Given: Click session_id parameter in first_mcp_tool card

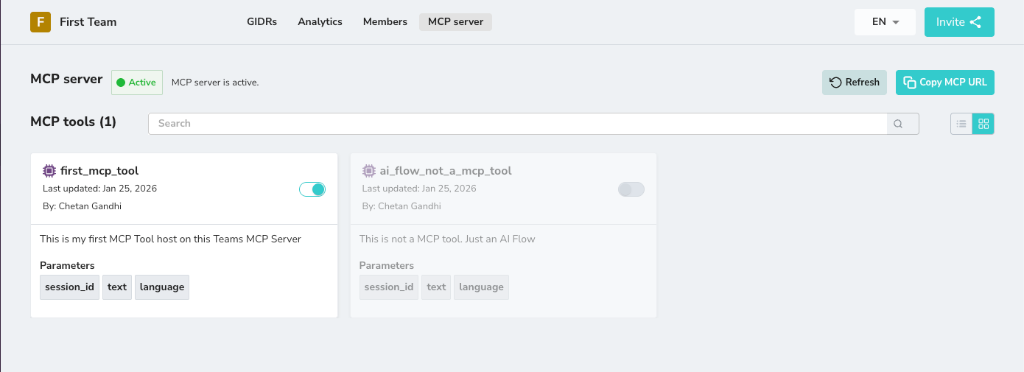Looking at the screenshot, I should (70, 287).
